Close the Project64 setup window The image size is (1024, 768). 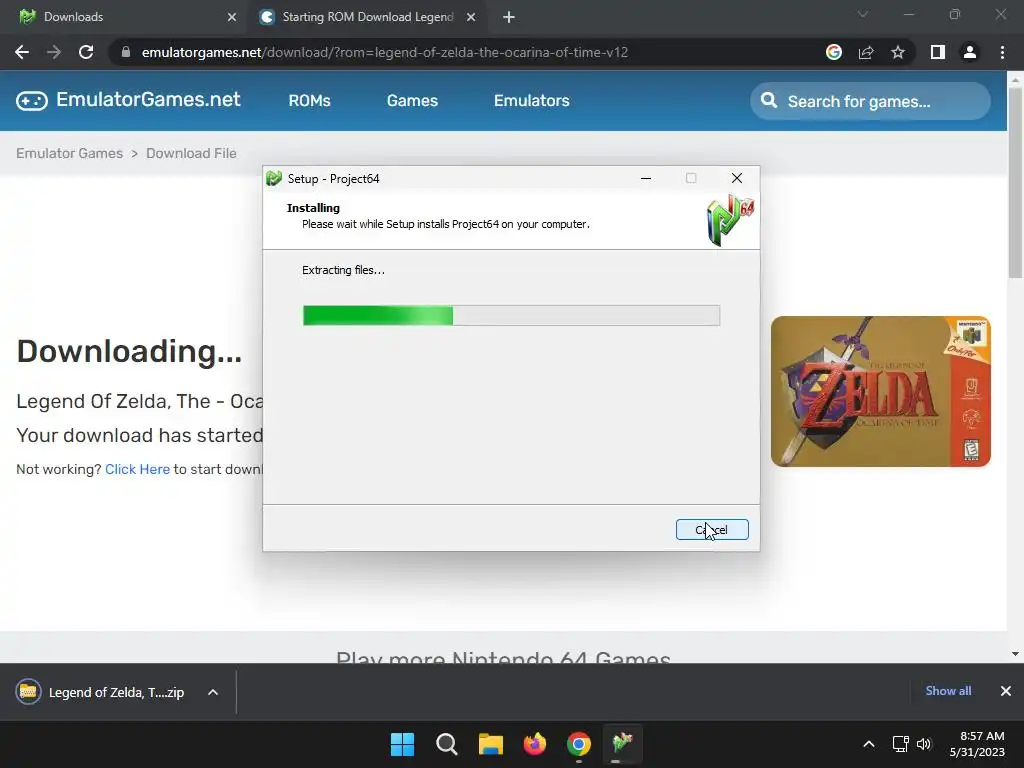pyautogui.click(x=737, y=178)
